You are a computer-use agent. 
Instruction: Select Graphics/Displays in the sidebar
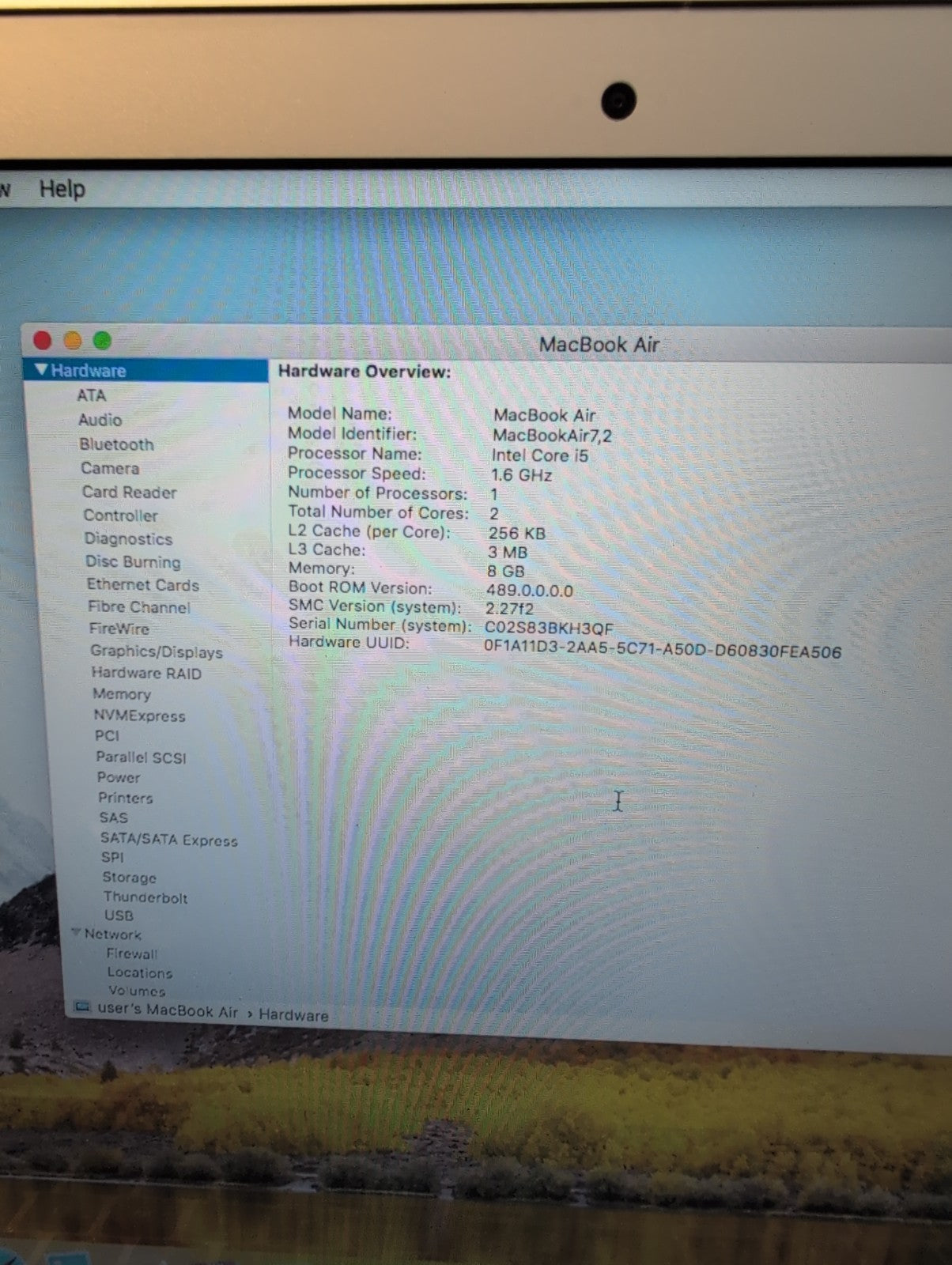156,651
